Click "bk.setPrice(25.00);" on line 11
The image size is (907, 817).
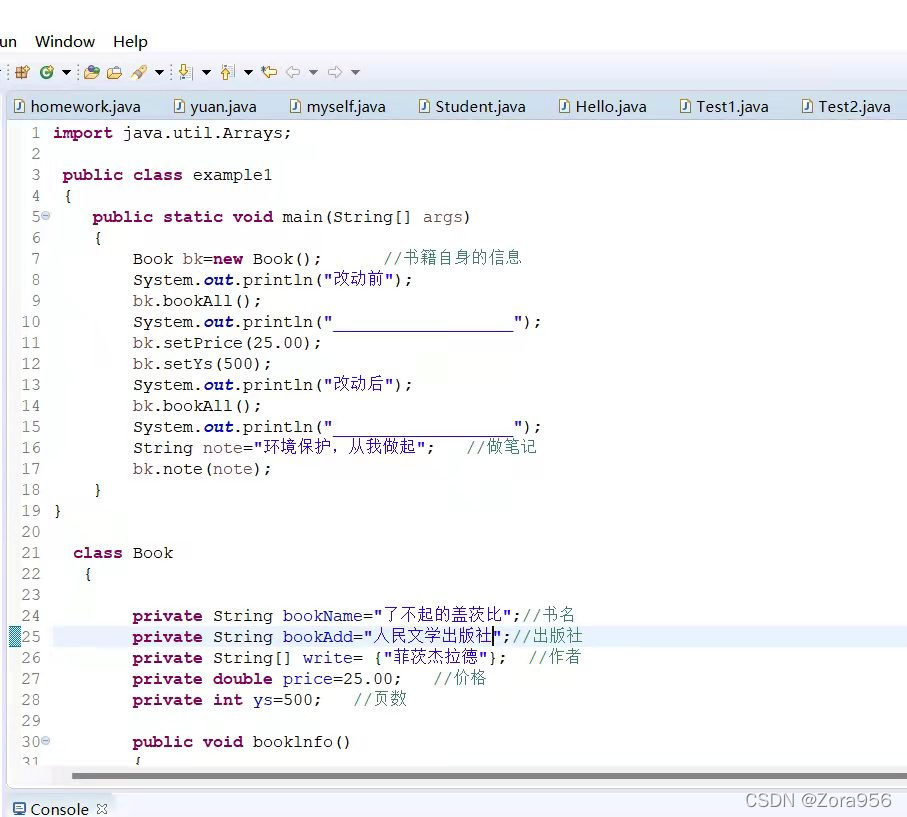(227, 343)
